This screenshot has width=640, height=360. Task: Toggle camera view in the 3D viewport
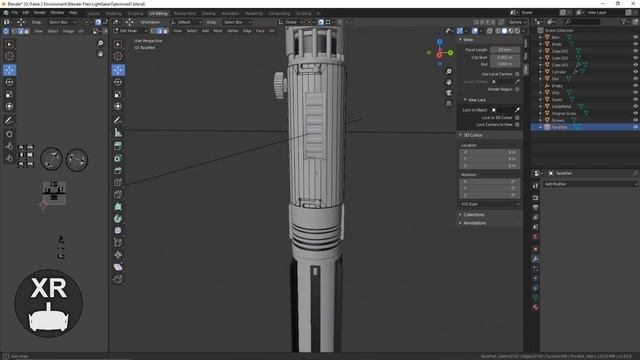[449, 93]
